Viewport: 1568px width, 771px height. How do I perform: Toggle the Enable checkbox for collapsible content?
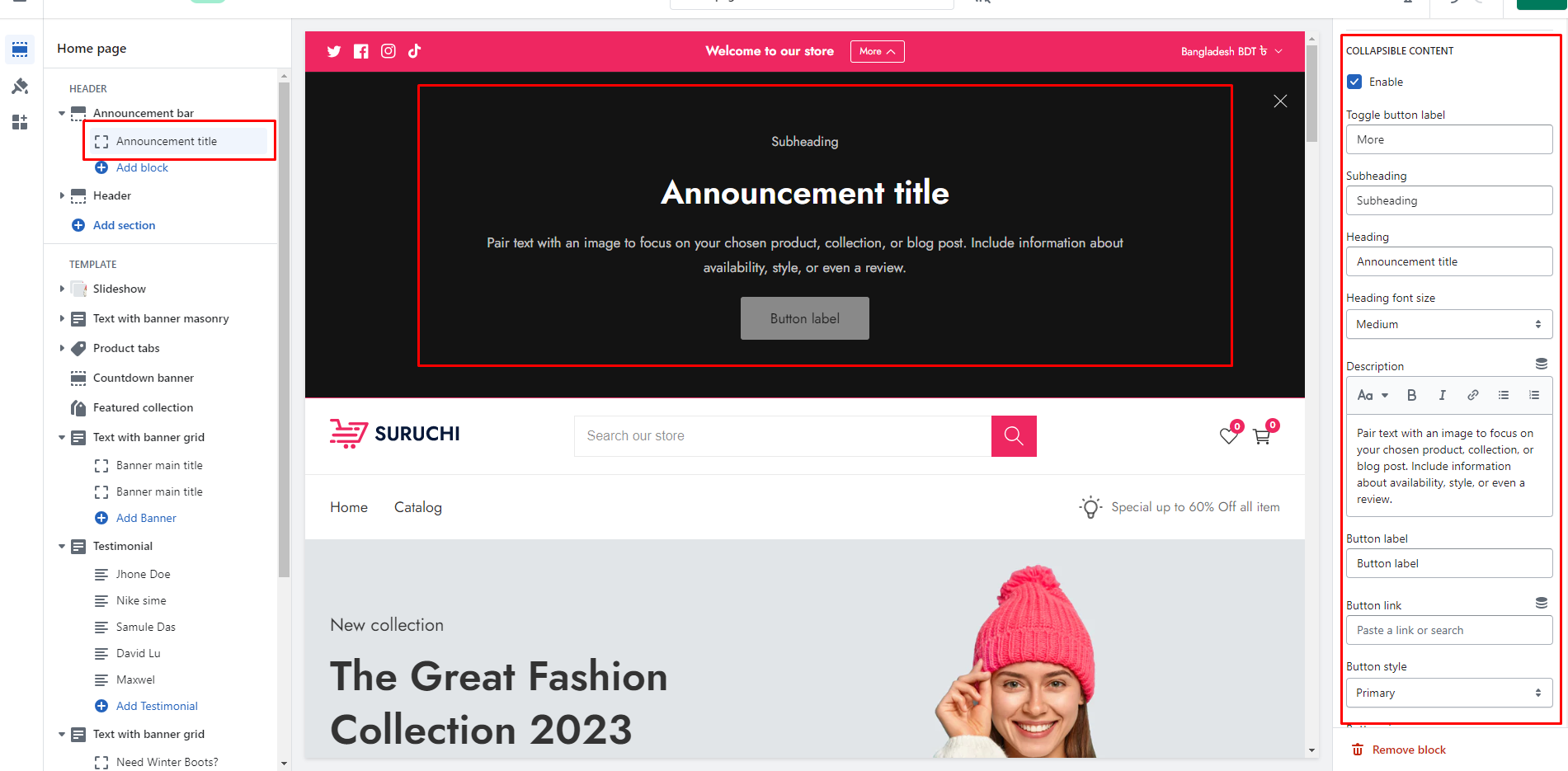click(1354, 82)
